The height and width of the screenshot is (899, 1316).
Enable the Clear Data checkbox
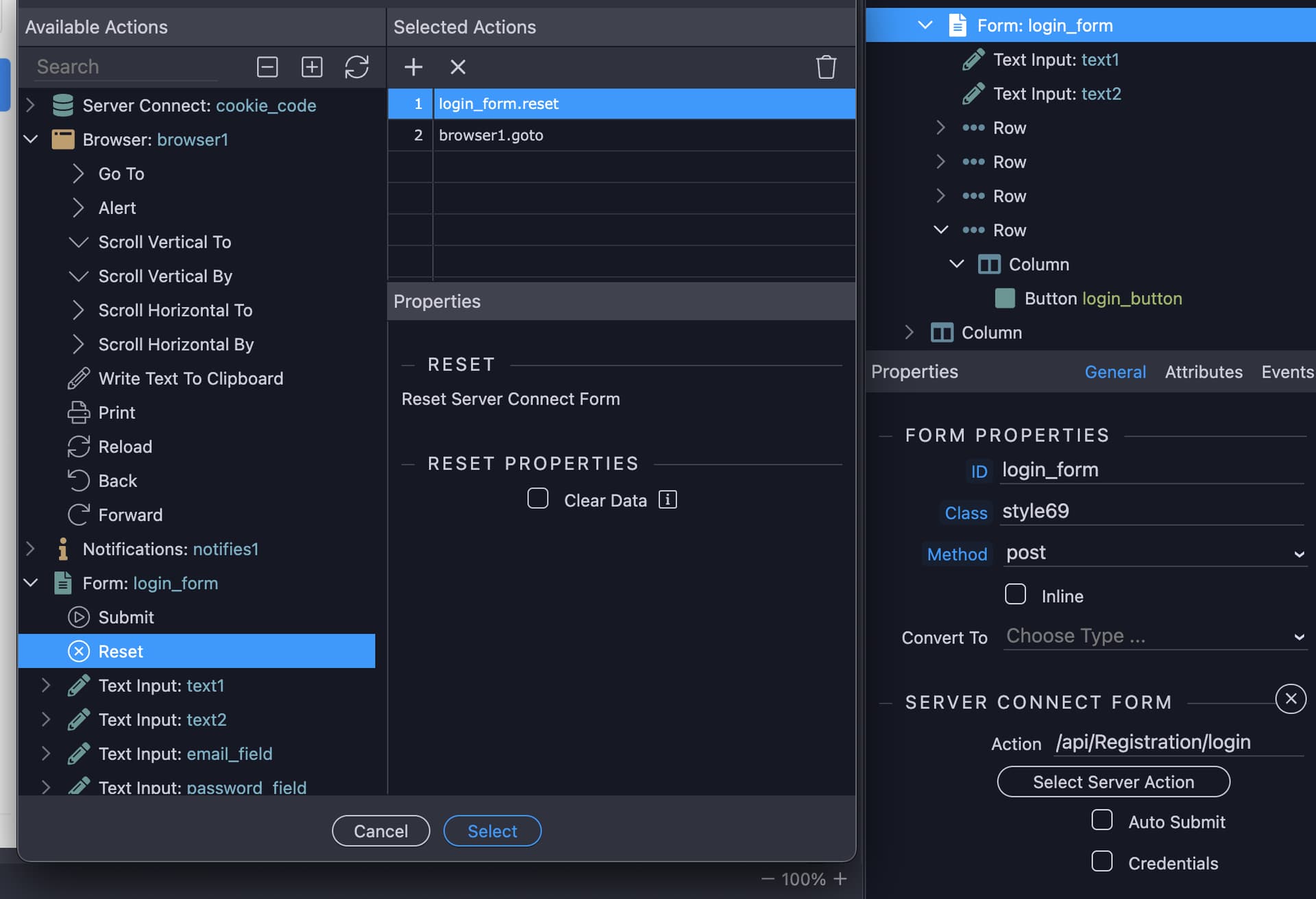[x=538, y=499]
